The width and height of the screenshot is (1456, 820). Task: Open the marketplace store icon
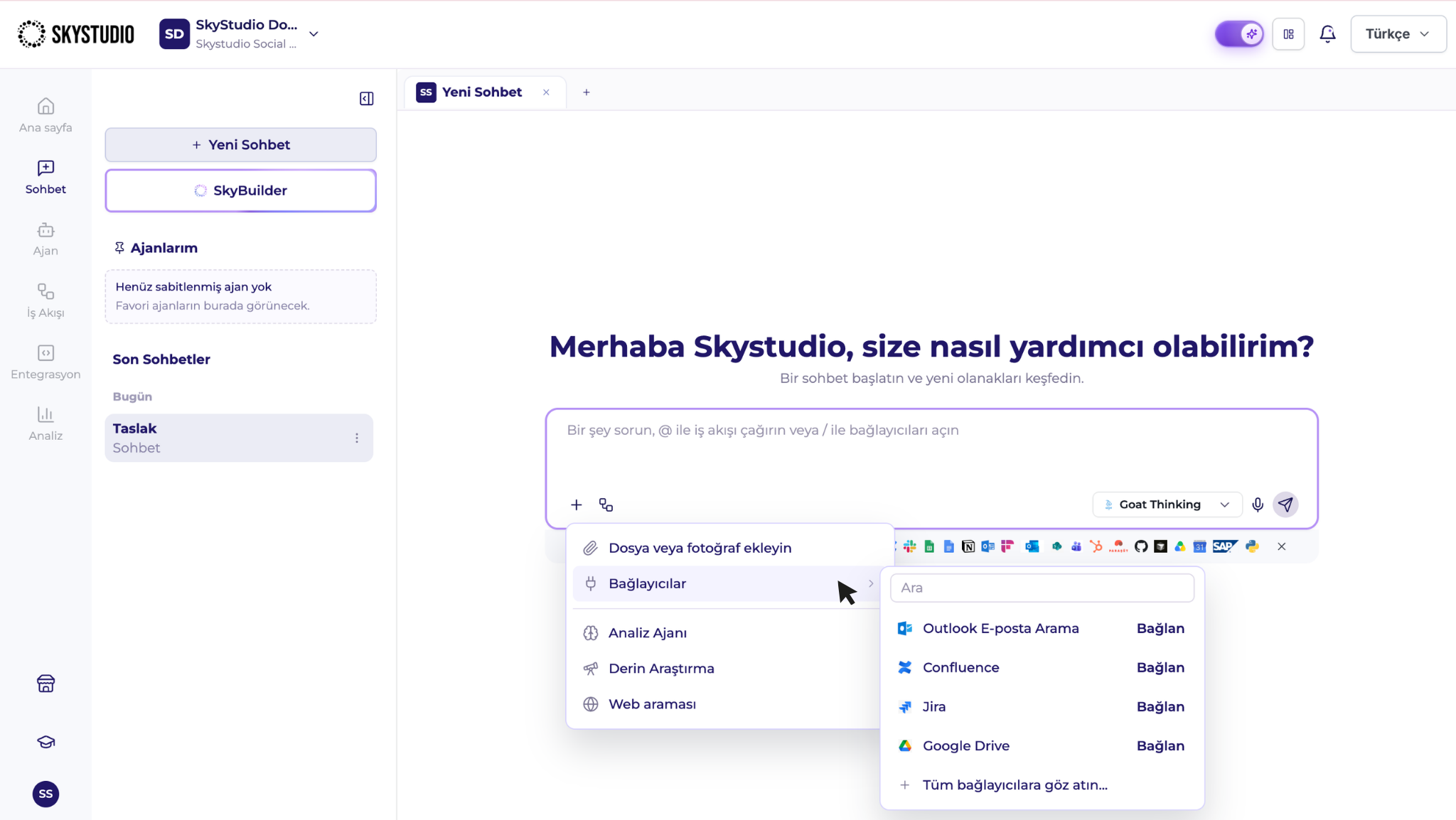click(45, 683)
